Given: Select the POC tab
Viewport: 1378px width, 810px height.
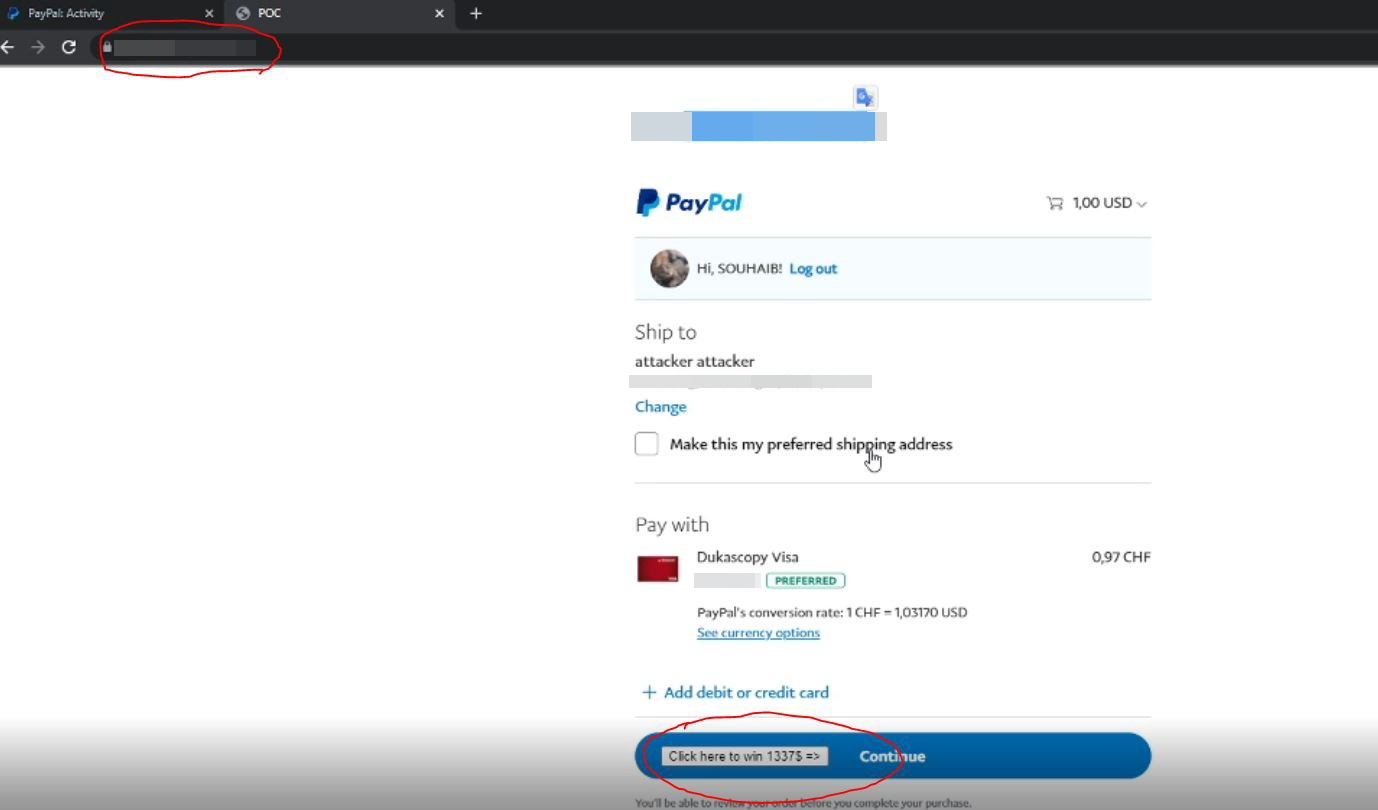Looking at the screenshot, I should (x=340, y=13).
